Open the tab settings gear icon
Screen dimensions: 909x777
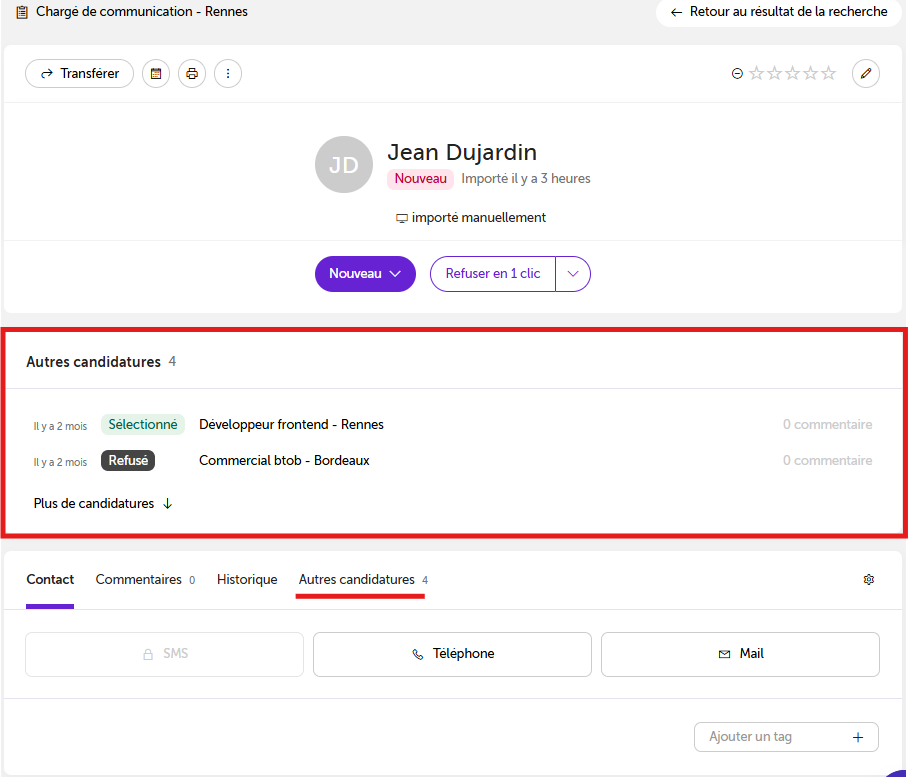868,579
